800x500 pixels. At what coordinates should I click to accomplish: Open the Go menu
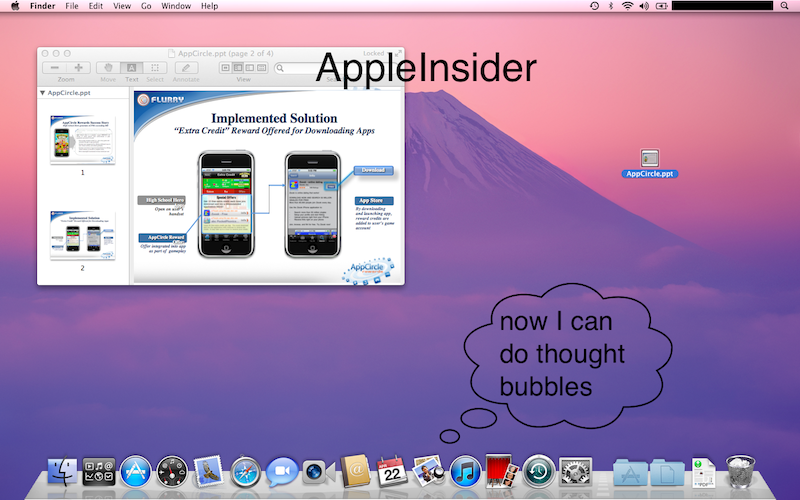146,6
